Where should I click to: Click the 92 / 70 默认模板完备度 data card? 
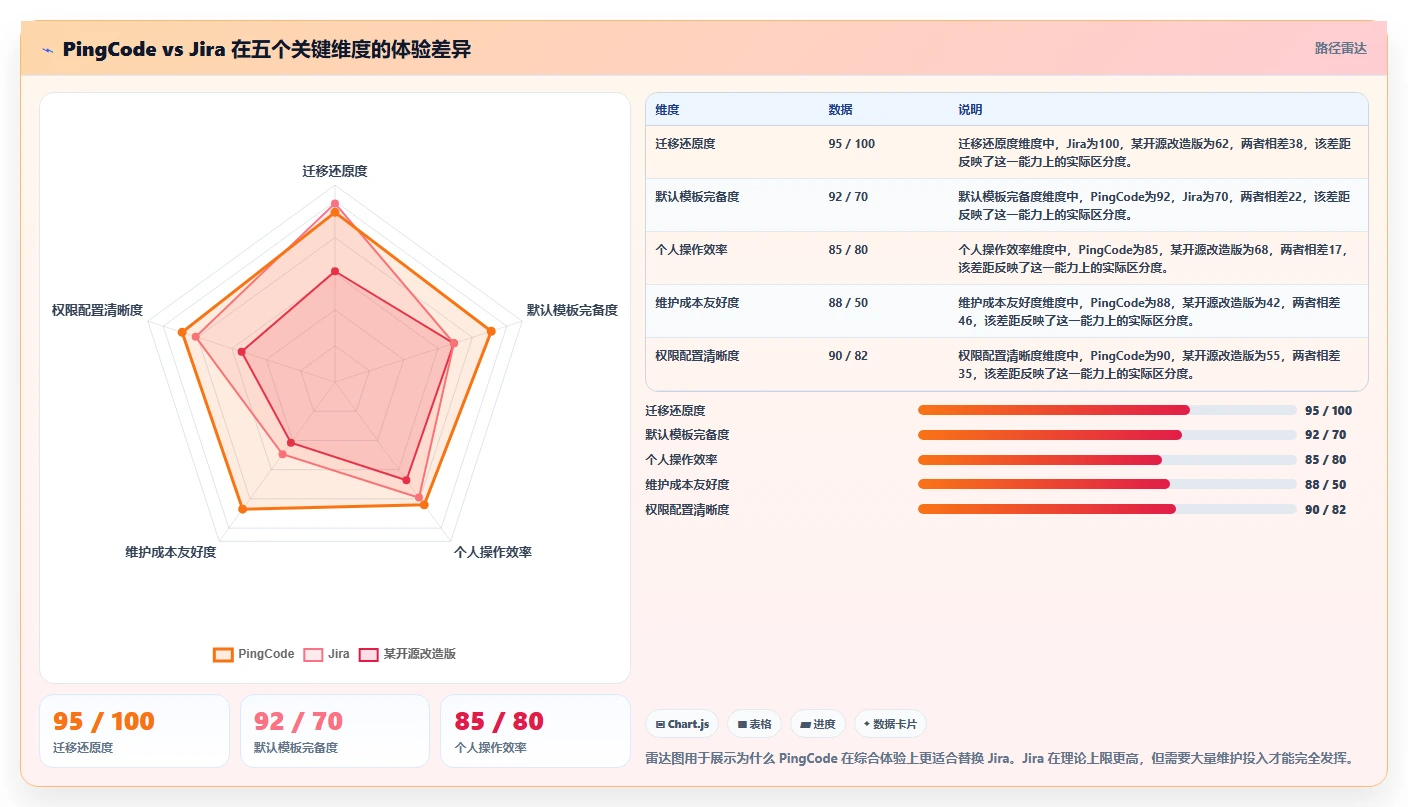click(335, 731)
